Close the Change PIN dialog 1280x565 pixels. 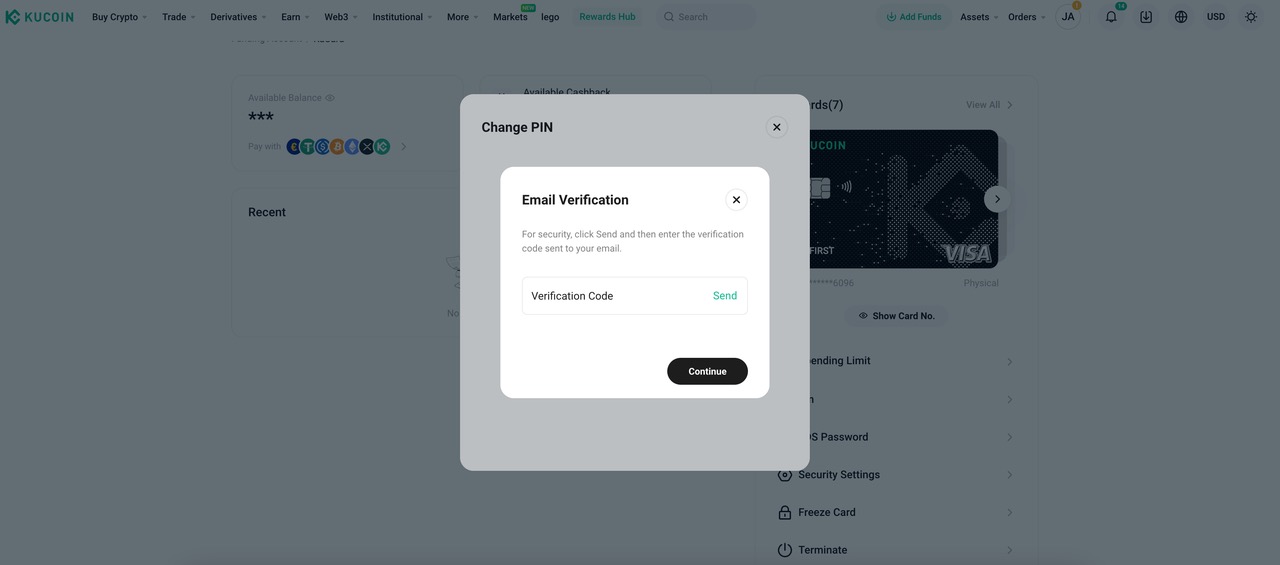[776, 127]
